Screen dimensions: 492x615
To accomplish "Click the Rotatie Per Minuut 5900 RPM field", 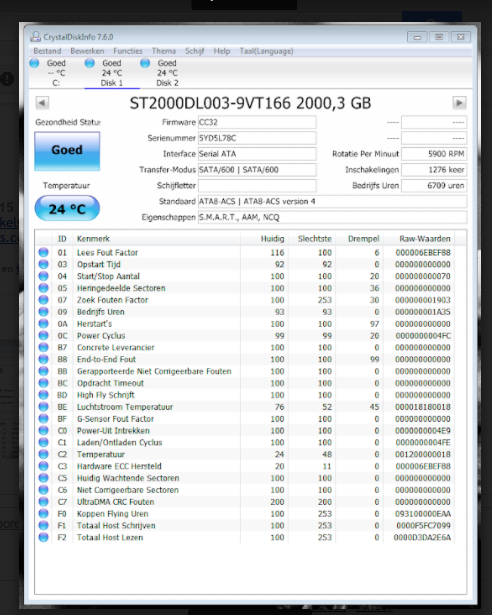I will point(434,154).
